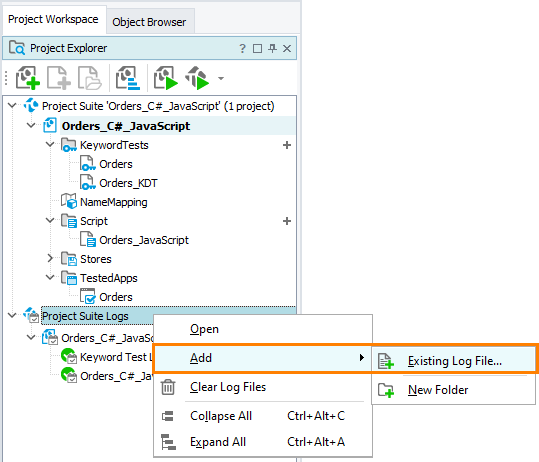Click the Orders_KDT keyword test icon
The height and width of the screenshot is (462, 539).
point(88,182)
